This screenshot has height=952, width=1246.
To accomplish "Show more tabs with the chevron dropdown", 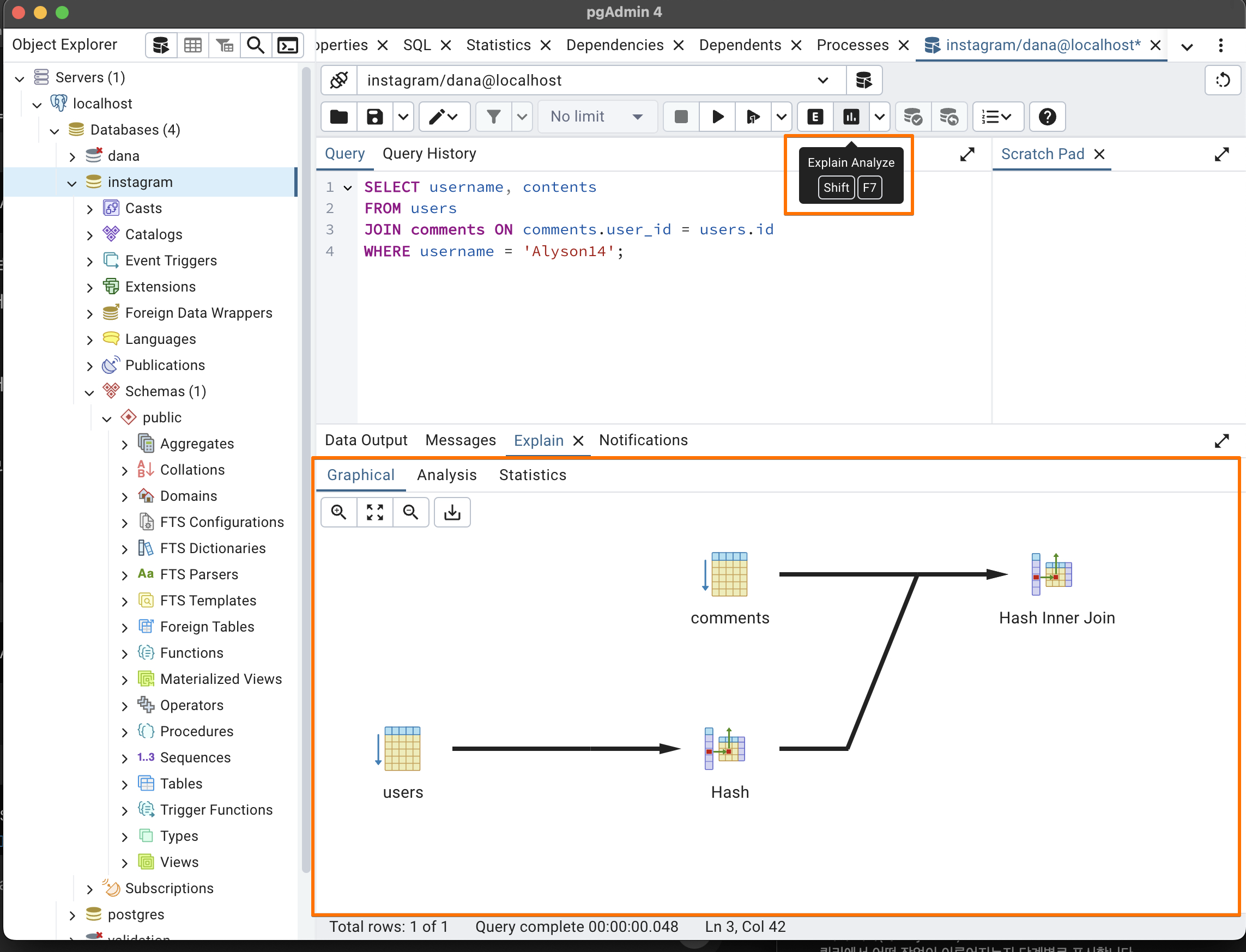I will 1187,46.
